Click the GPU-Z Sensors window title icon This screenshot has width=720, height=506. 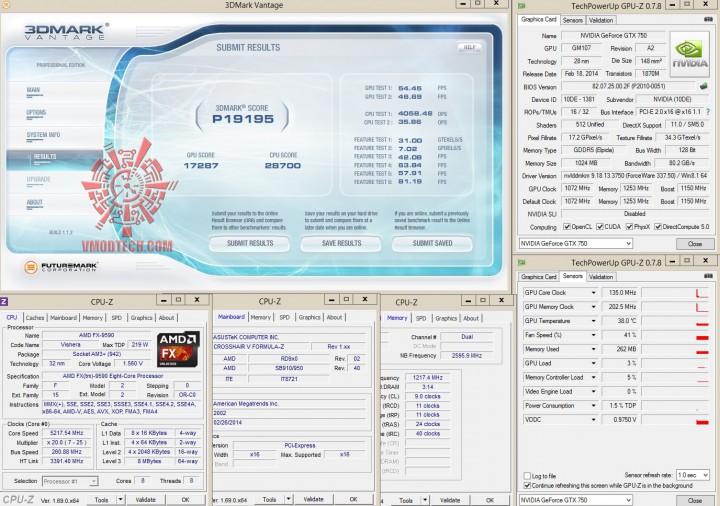pyautogui.click(x=522, y=263)
